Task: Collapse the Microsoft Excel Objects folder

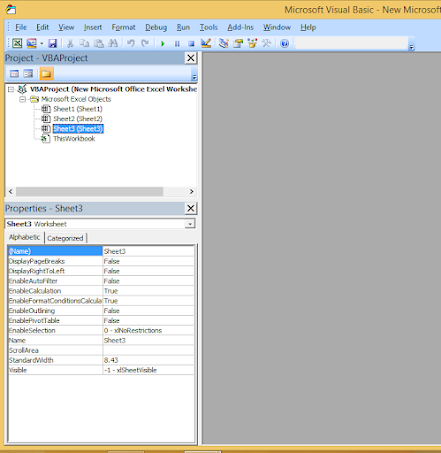Action: [22, 99]
